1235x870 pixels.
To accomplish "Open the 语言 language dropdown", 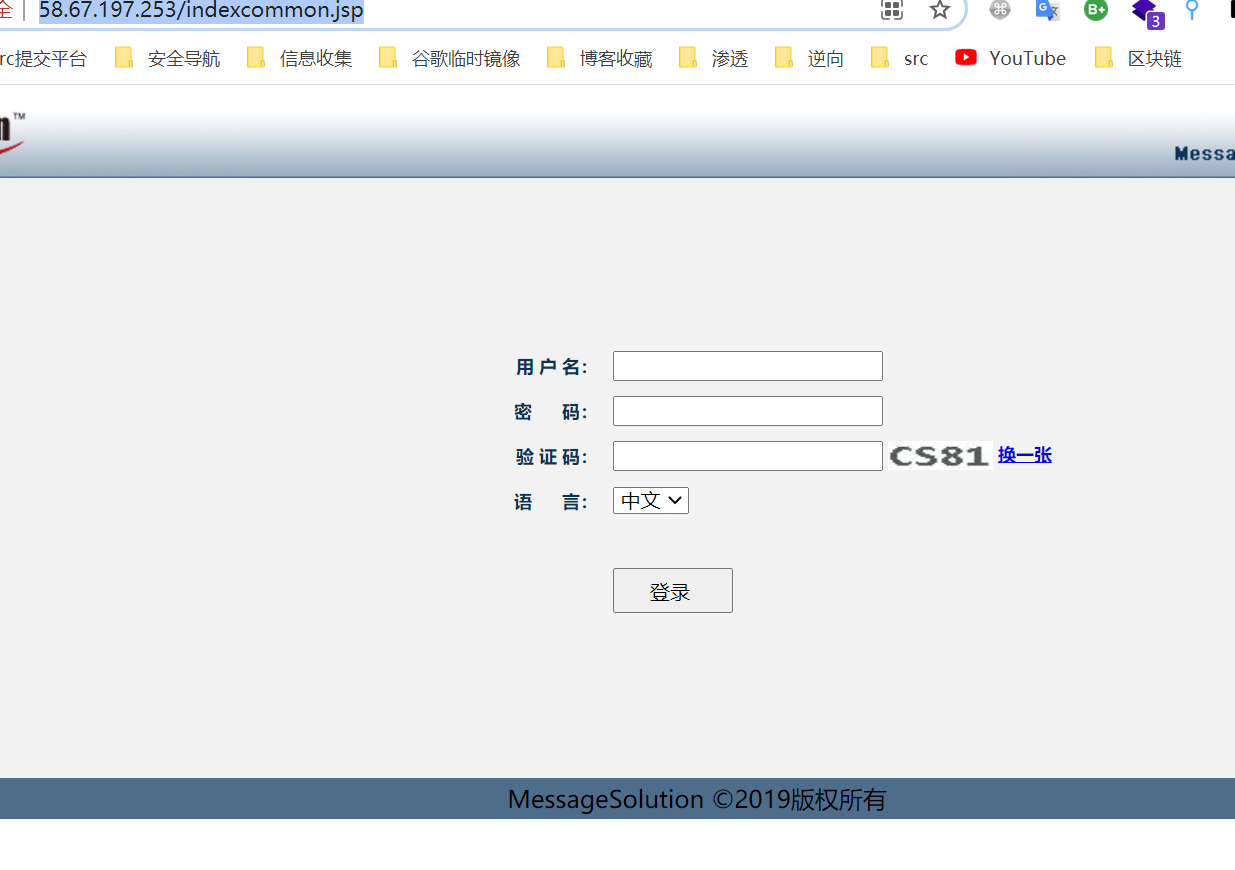I will point(650,501).
